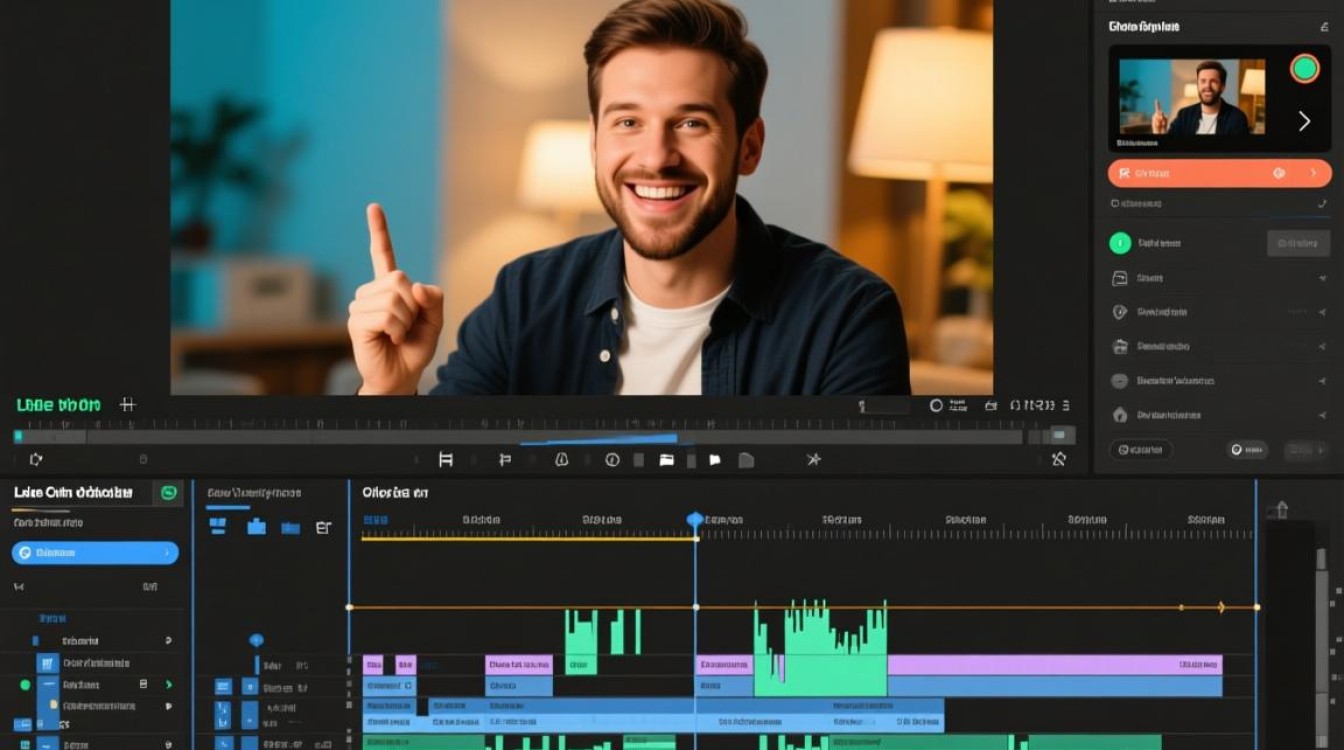1344x750 pixels.
Task: Click the blue pill button in the left panel
Action: point(95,552)
